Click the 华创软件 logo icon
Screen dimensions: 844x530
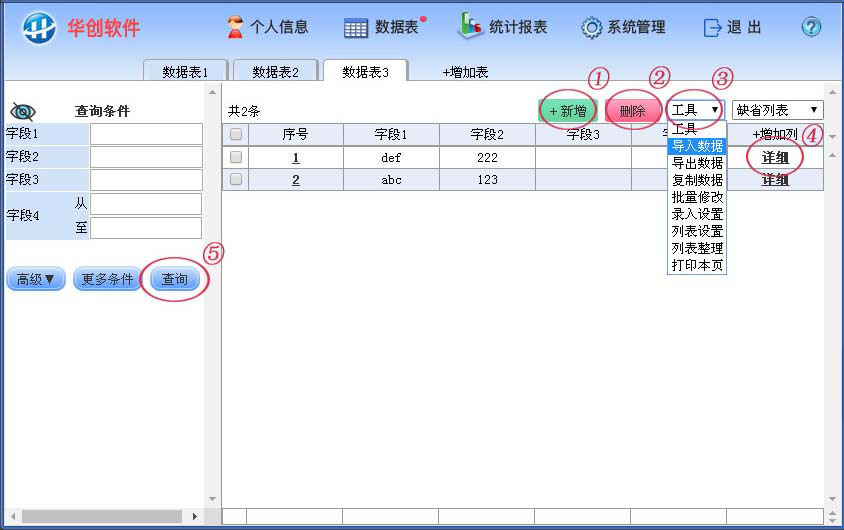pos(39,27)
